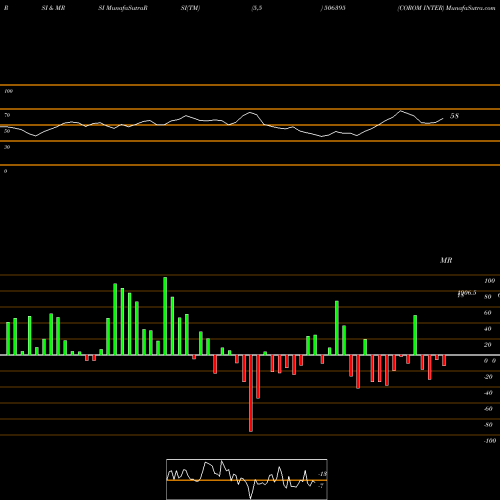Click the 'SI & MR' header text
This screenshot has height=500, width=500.
53,8
